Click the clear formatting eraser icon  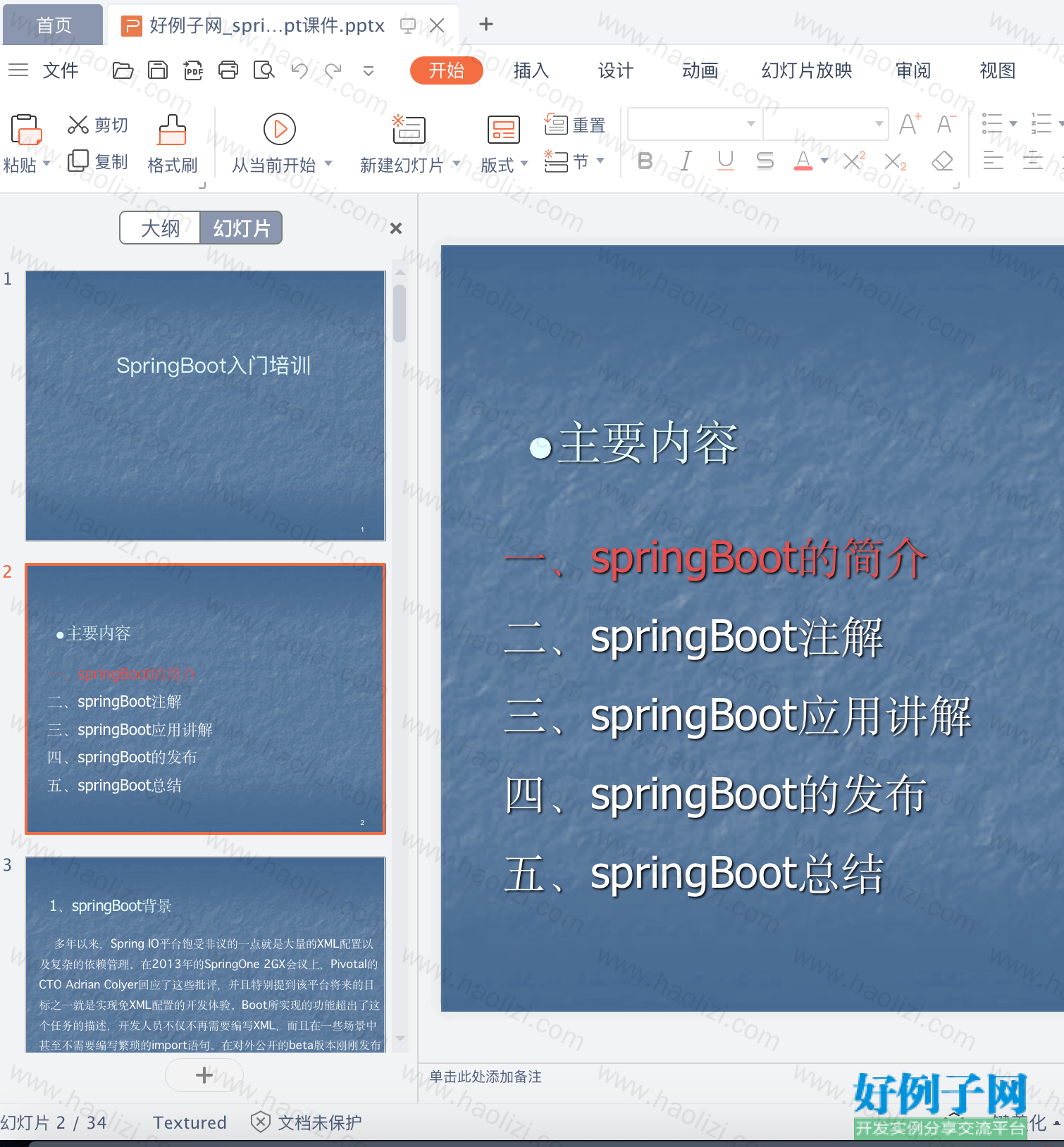942,161
